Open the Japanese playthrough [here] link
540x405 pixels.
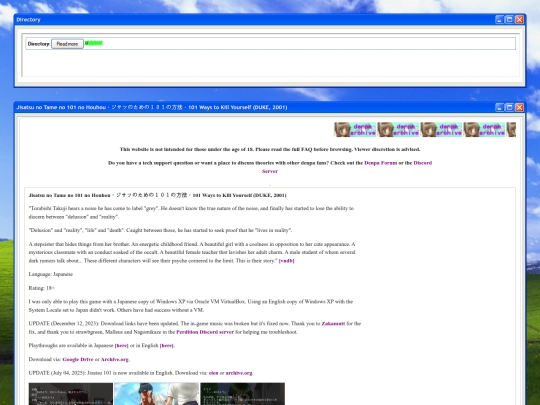coord(121,346)
